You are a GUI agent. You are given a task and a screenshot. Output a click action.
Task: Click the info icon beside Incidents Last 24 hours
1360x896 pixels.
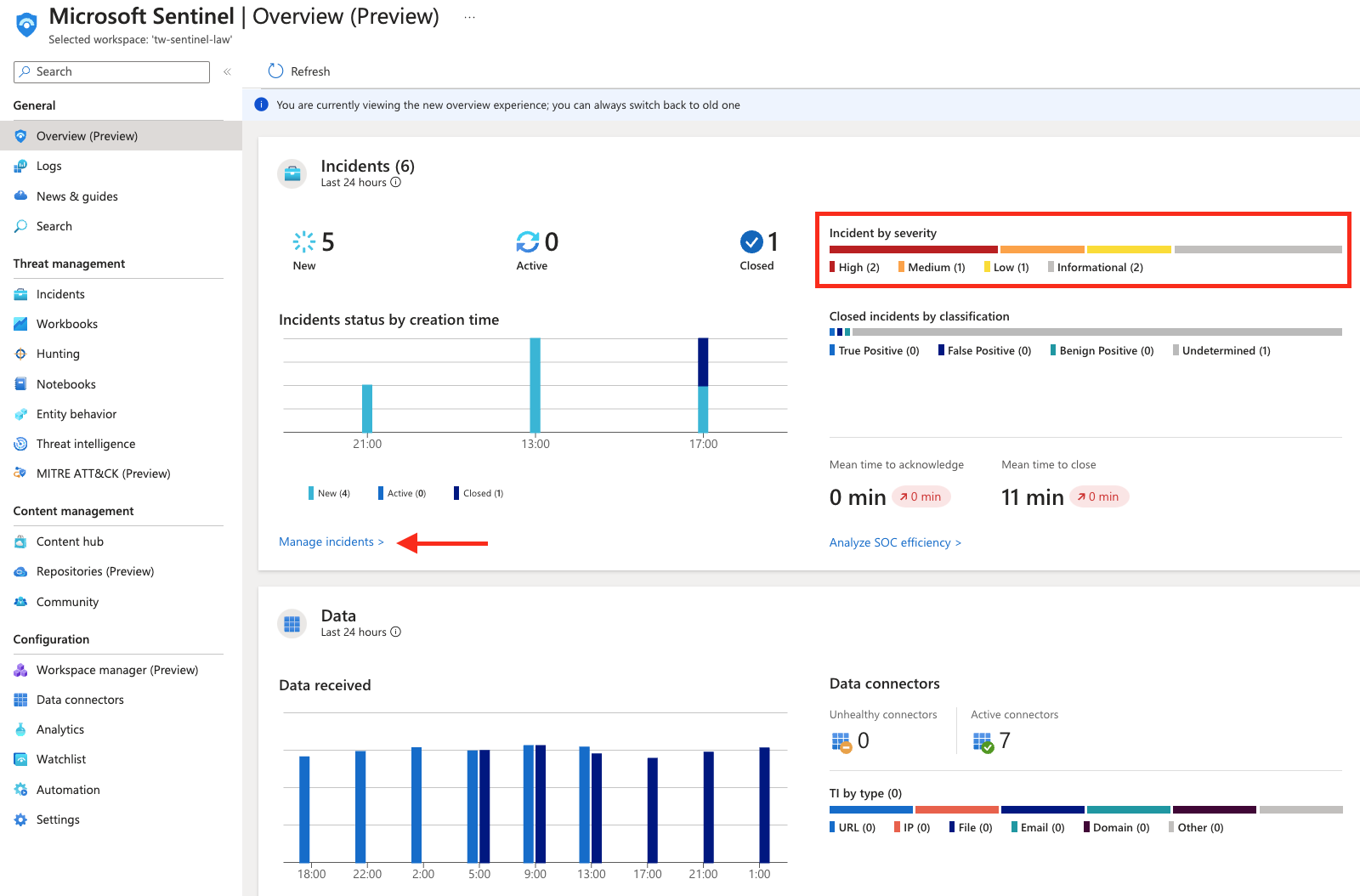pos(395,182)
